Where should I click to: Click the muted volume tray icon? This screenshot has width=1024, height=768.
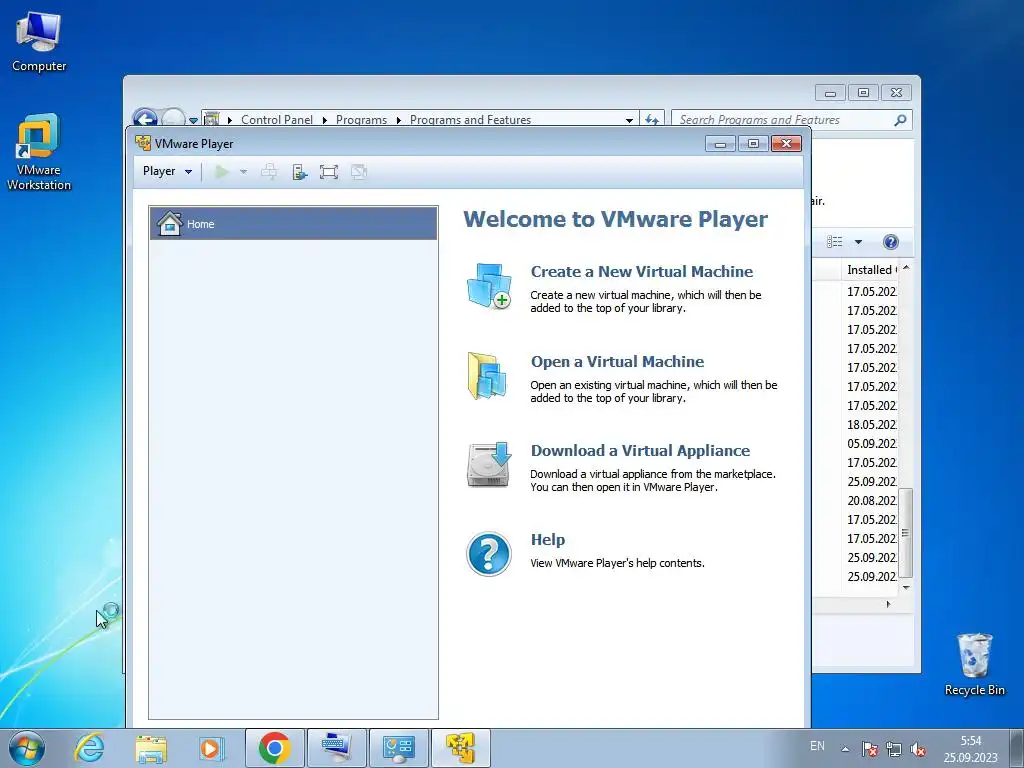coord(918,749)
